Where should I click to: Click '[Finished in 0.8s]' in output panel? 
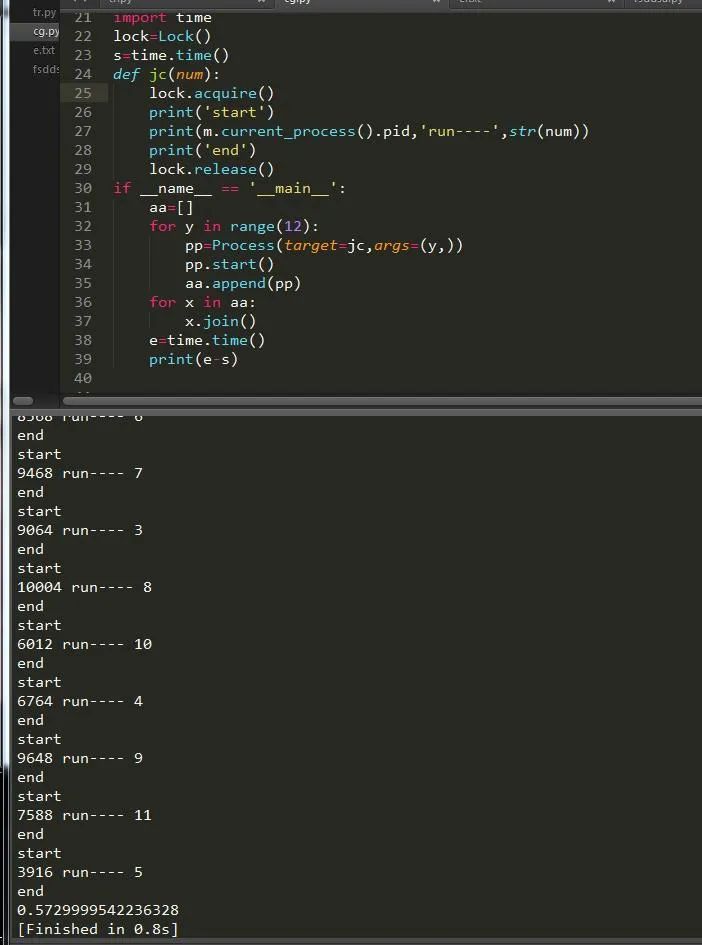tap(98, 929)
